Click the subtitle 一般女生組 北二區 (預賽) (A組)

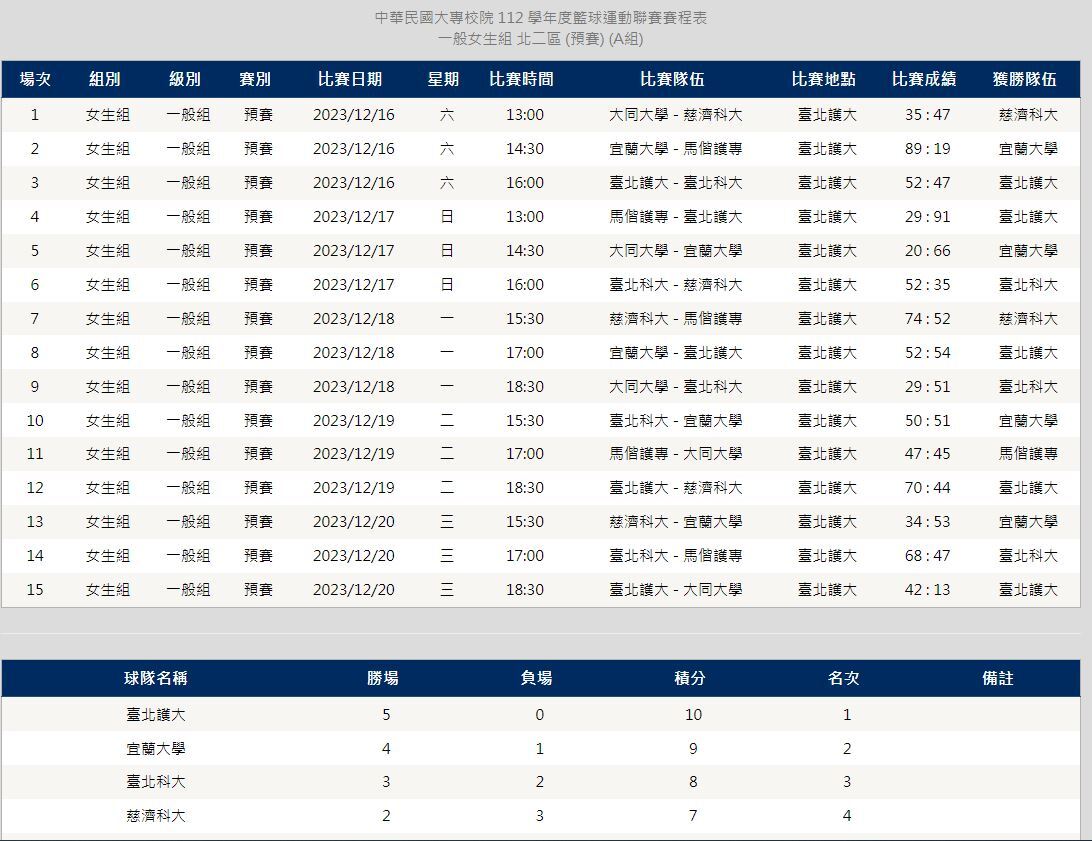pyautogui.click(x=540, y=39)
